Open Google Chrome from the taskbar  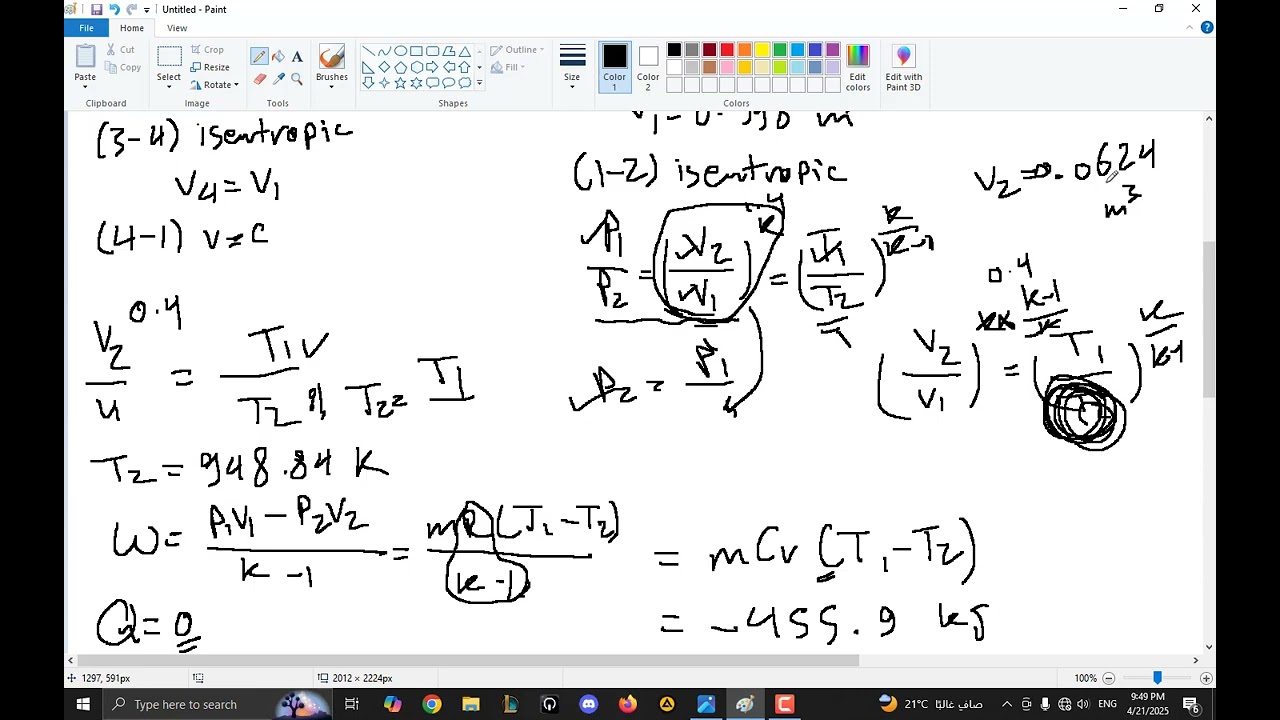[x=431, y=704]
